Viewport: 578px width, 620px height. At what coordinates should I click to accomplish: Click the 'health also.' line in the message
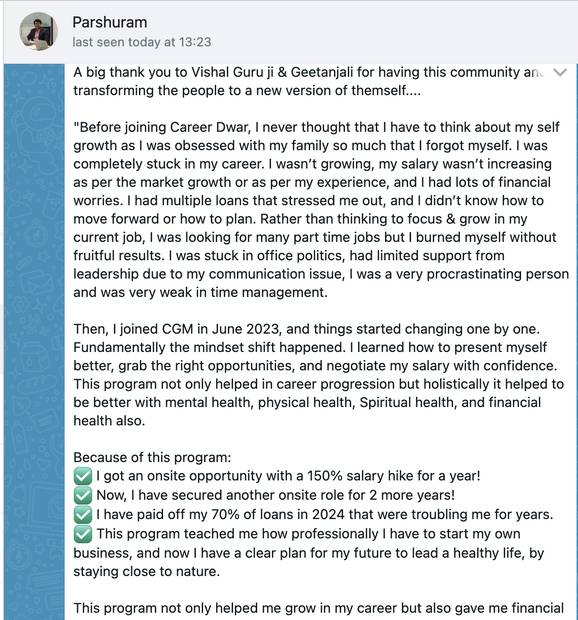pyautogui.click(x=109, y=421)
